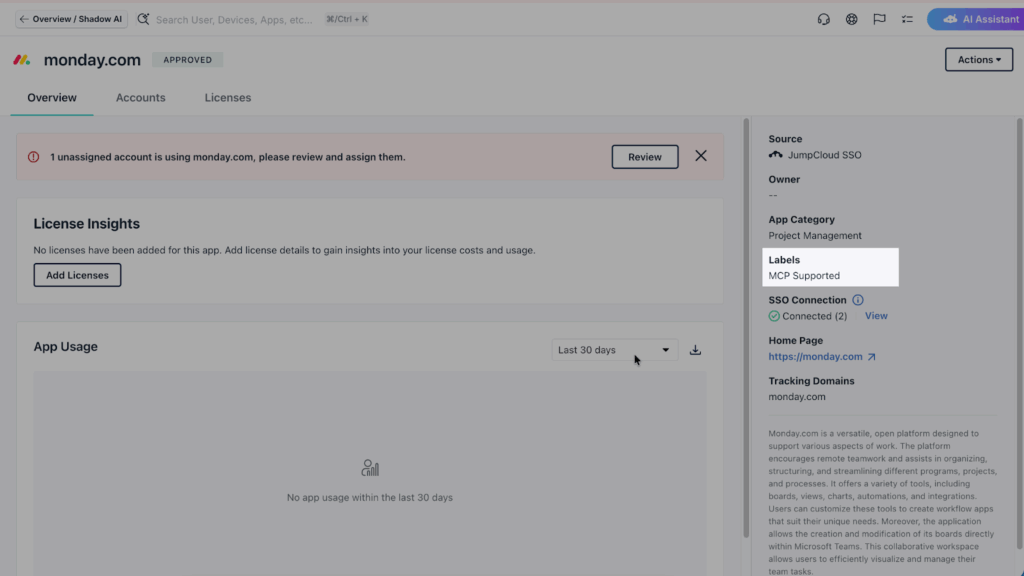Click the Add Licenses button
This screenshot has width=1024, height=576.
(x=77, y=275)
